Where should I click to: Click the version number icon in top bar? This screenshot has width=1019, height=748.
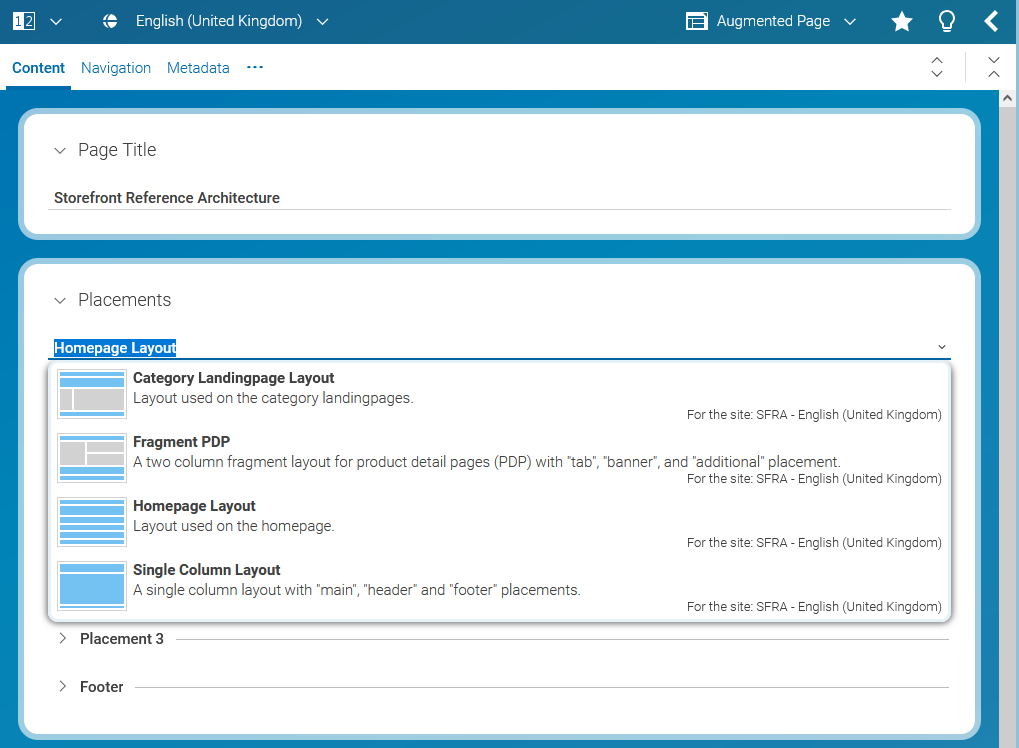point(23,21)
